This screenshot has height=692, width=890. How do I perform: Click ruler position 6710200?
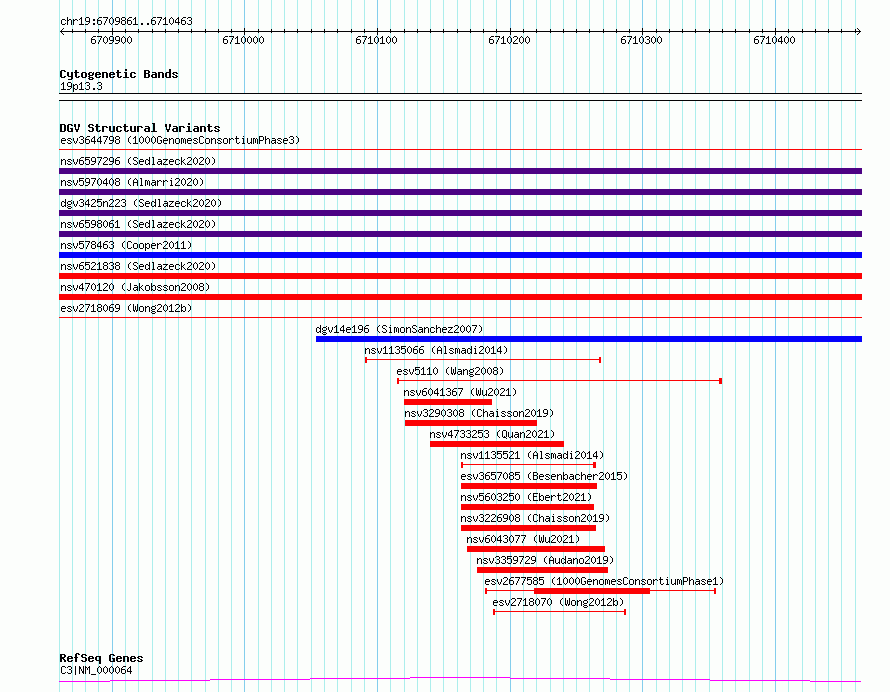[509, 40]
